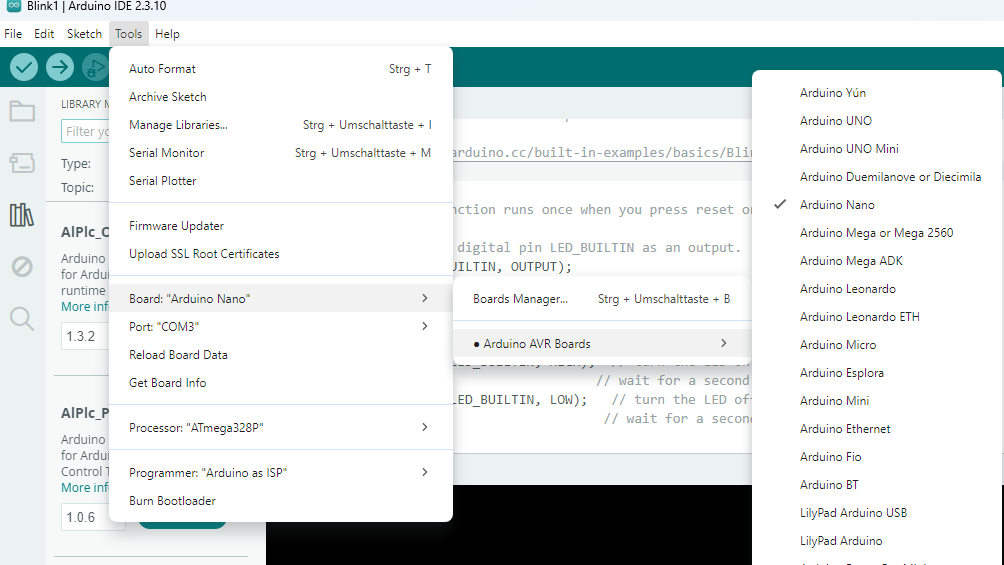Choose Auto Format from Tools menu
This screenshot has width=1004, height=565.
[x=280, y=69]
